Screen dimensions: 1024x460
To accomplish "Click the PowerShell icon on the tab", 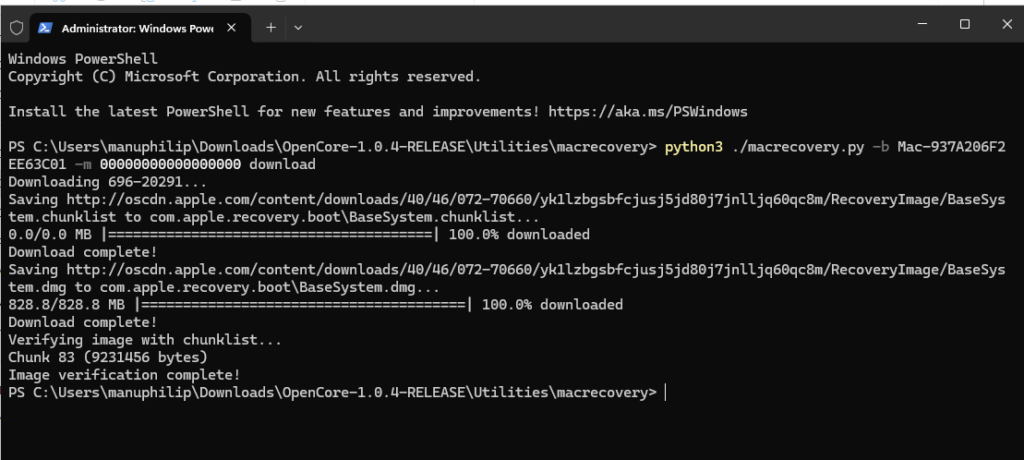I will pos(45,27).
